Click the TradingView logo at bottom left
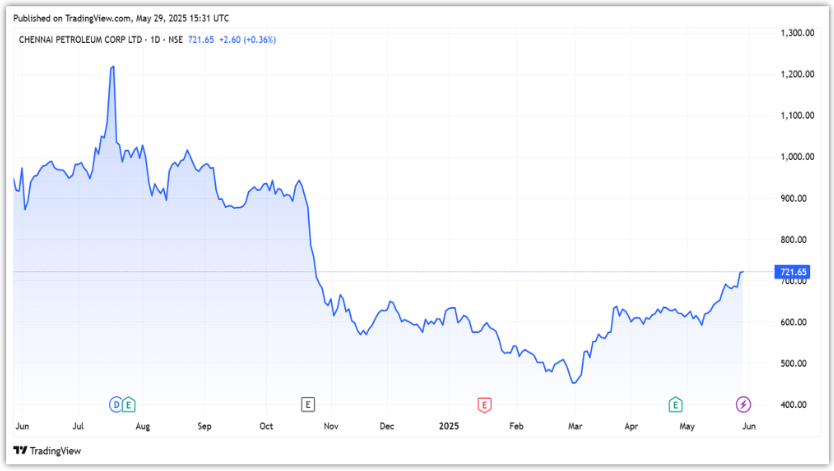 point(49,451)
